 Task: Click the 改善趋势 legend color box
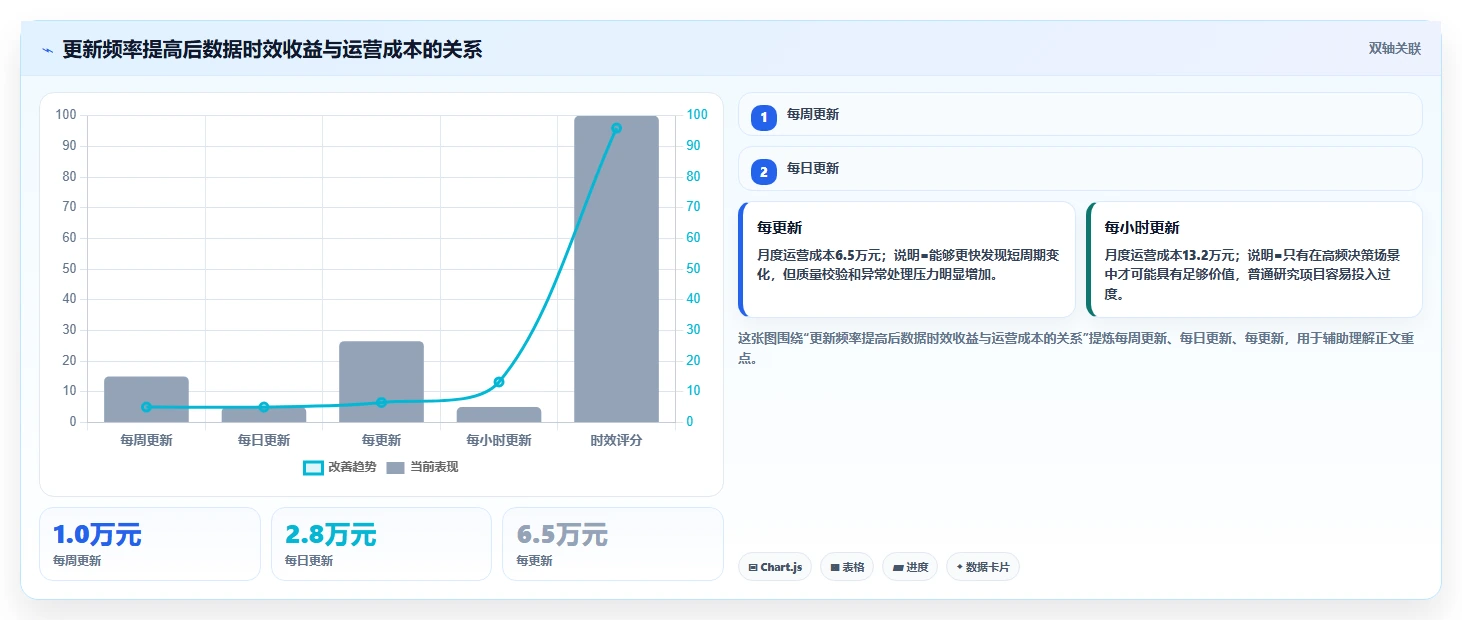pos(313,467)
